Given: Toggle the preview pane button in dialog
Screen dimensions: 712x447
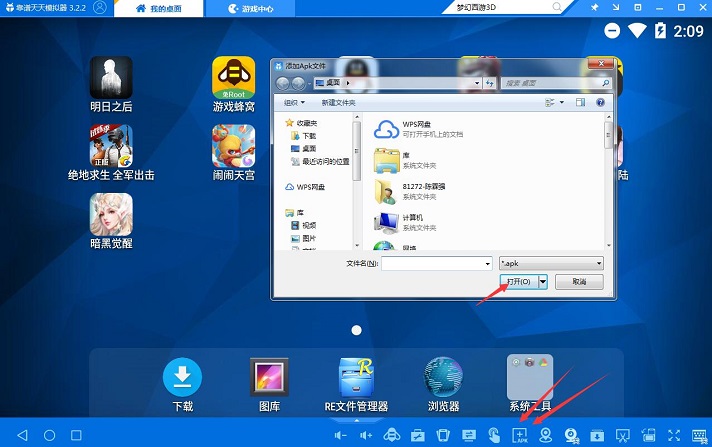Looking at the screenshot, I should tap(580, 103).
